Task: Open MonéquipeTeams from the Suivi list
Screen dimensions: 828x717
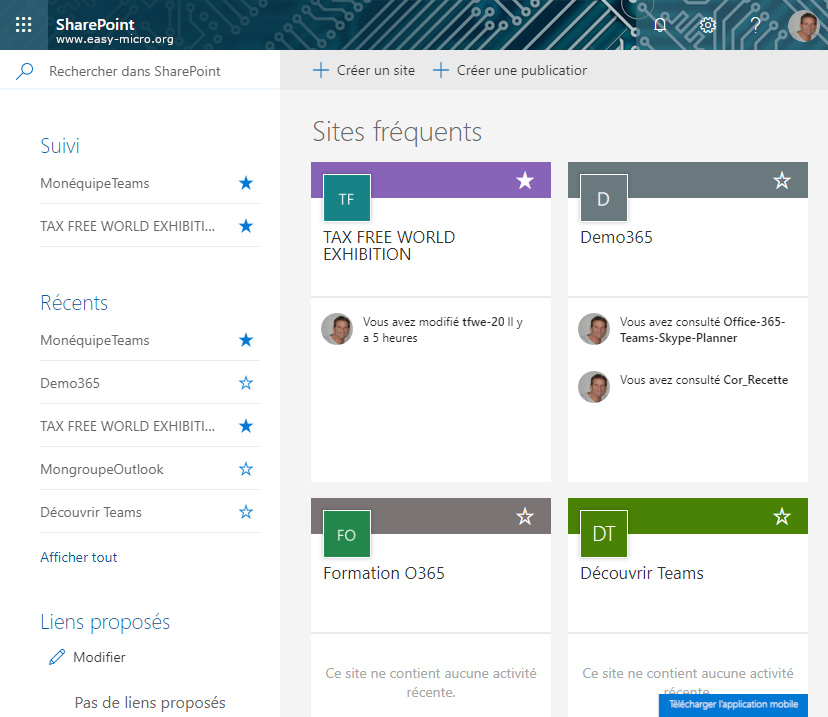Action: (x=95, y=183)
